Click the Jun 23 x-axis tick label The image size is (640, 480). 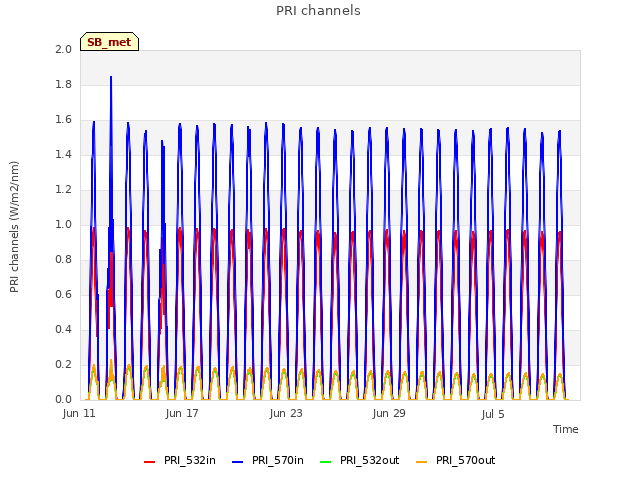pos(286,413)
